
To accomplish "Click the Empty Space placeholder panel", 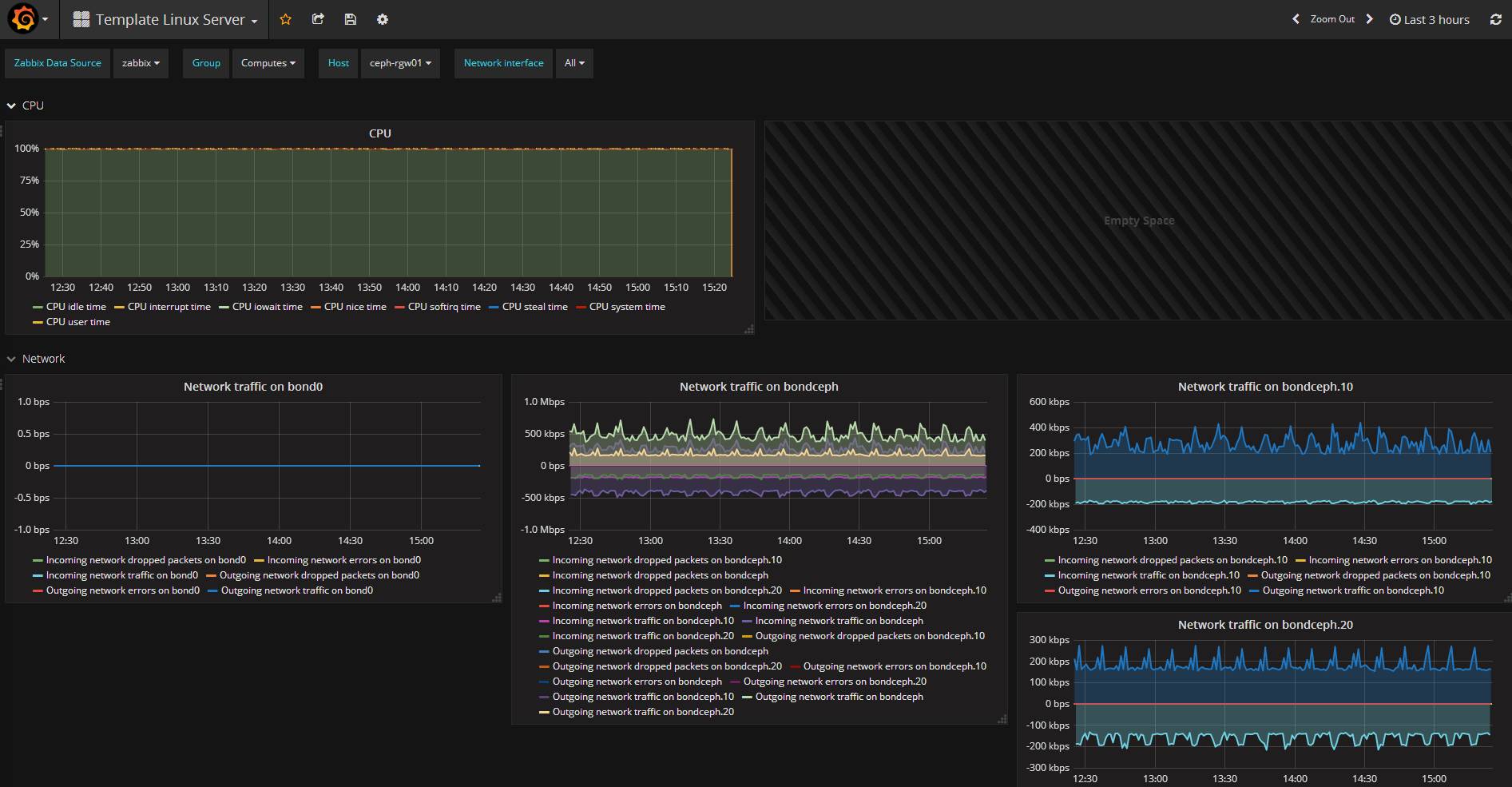I will coord(1138,221).
